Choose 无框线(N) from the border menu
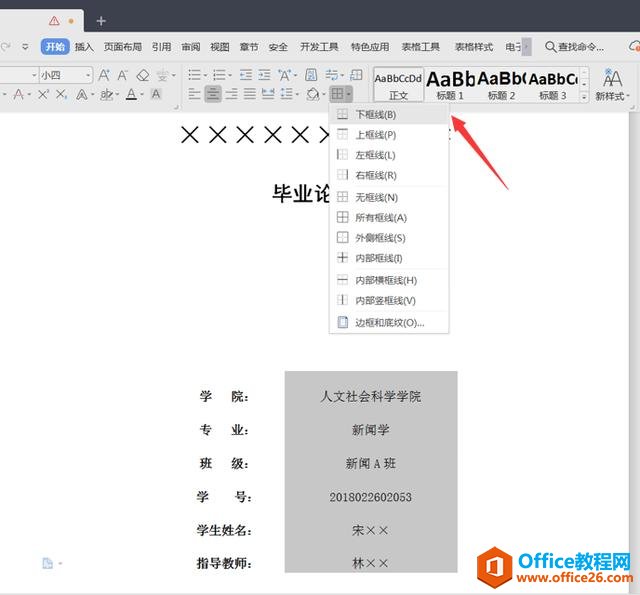 [x=389, y=198]
